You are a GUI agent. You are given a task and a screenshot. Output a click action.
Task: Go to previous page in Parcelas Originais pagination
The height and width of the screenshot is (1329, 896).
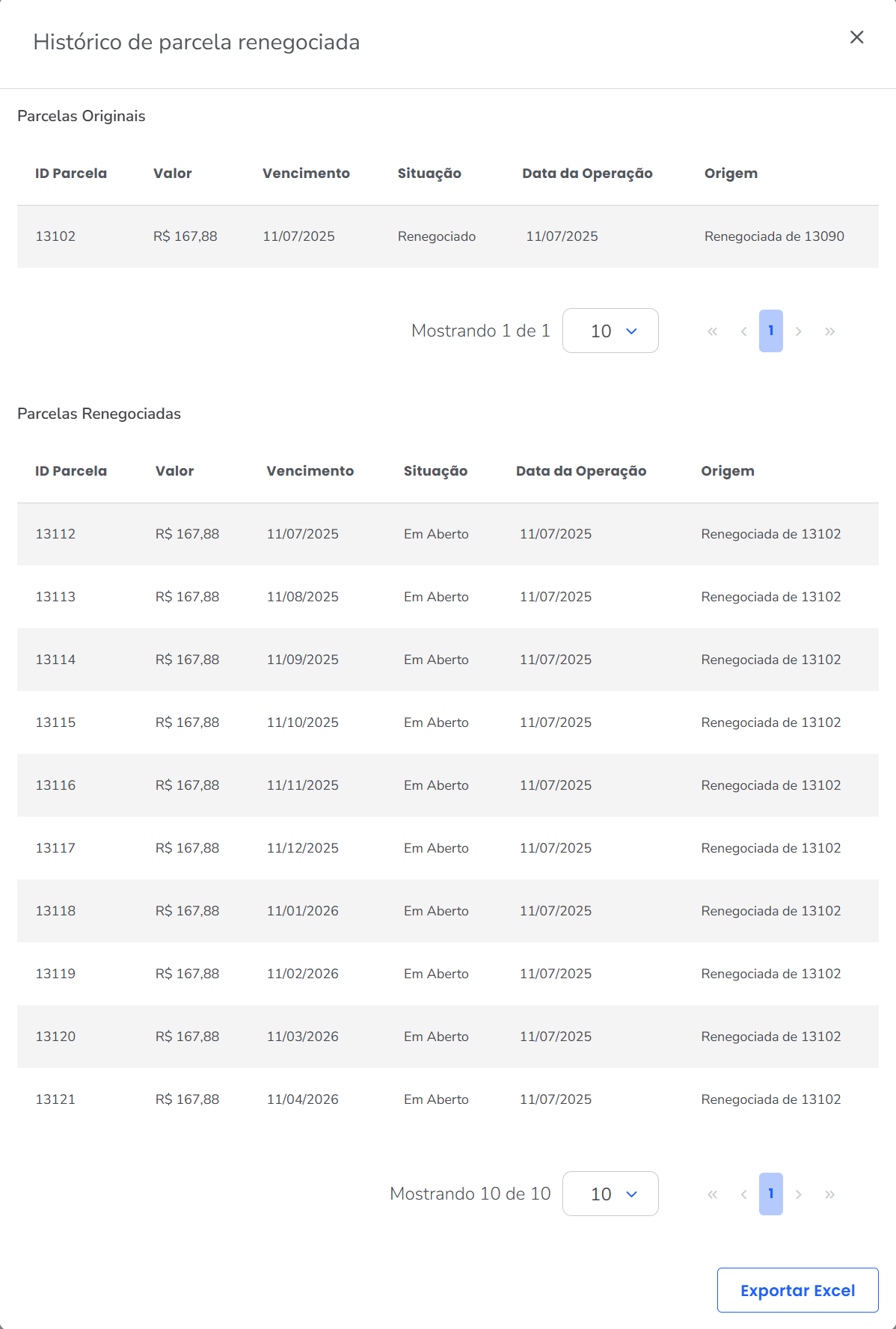(x=743, y=331)
